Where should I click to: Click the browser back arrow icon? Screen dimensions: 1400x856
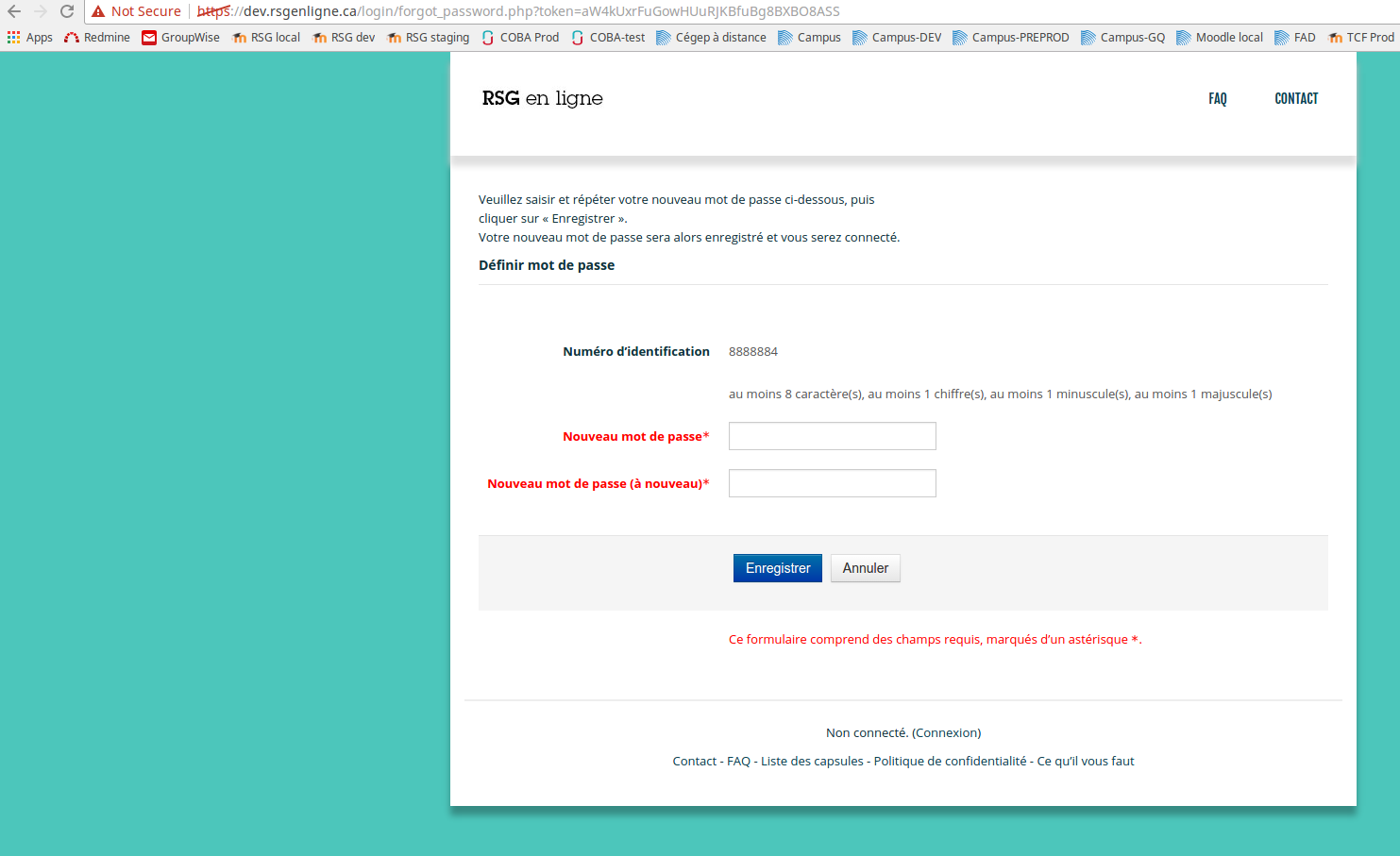pyautogui.click(x=14, y=11)
